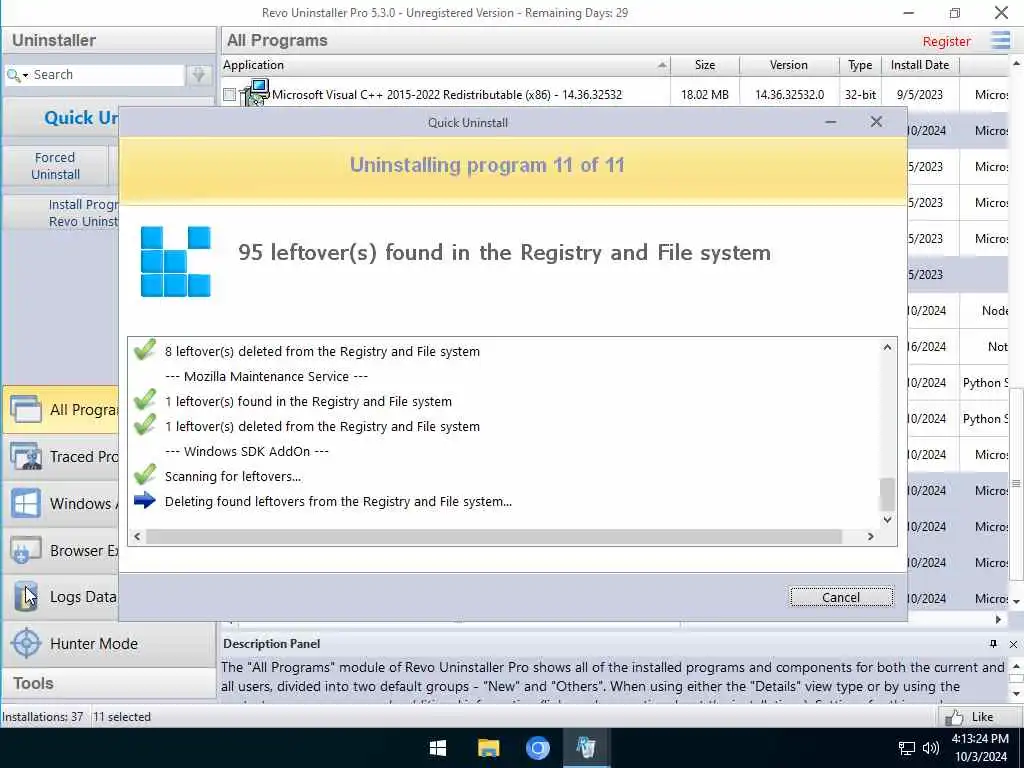Open the blue browser taskbar icon

click(537, 748)
